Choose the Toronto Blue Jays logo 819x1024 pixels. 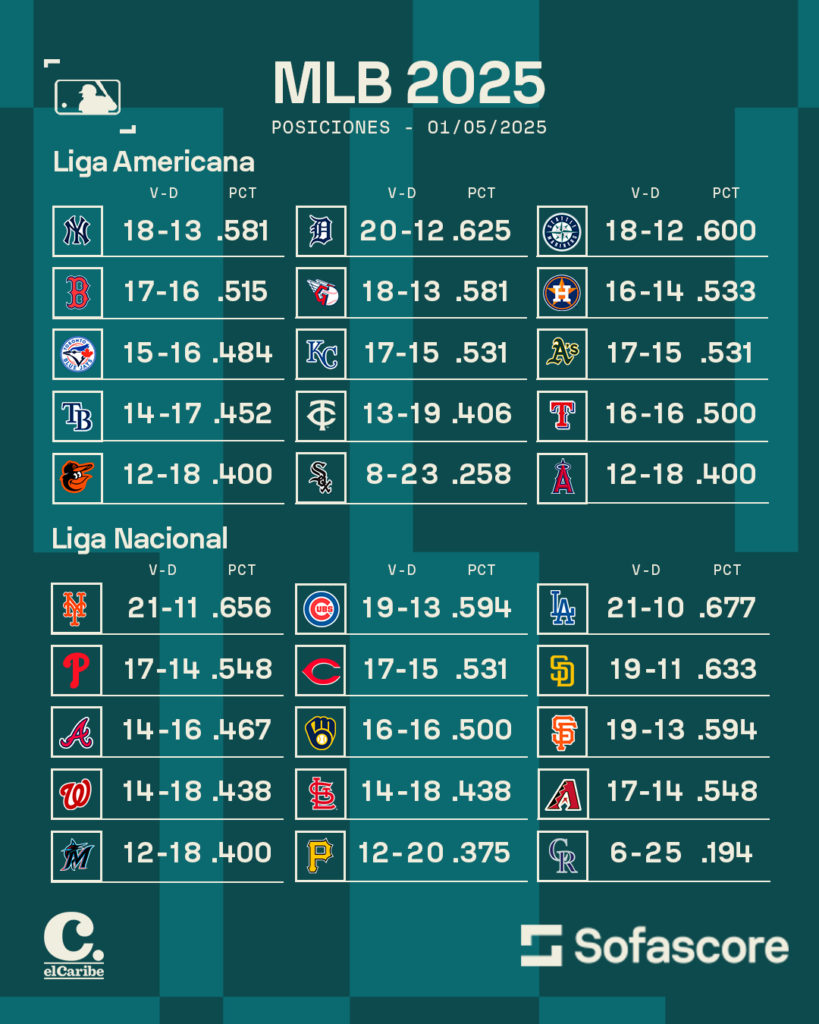[77, 354]
